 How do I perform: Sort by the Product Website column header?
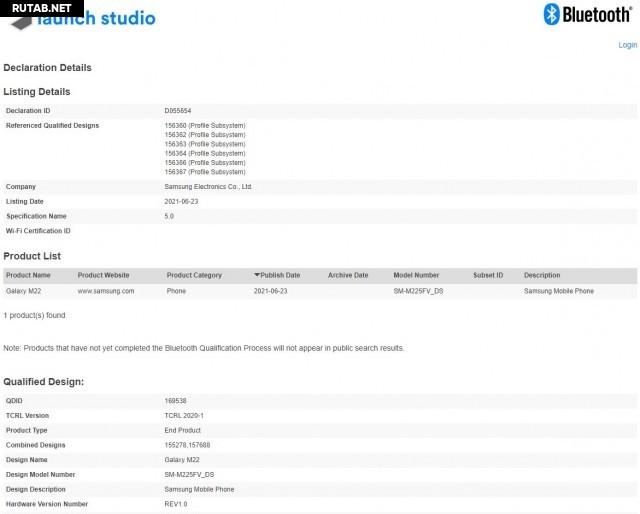103,275
